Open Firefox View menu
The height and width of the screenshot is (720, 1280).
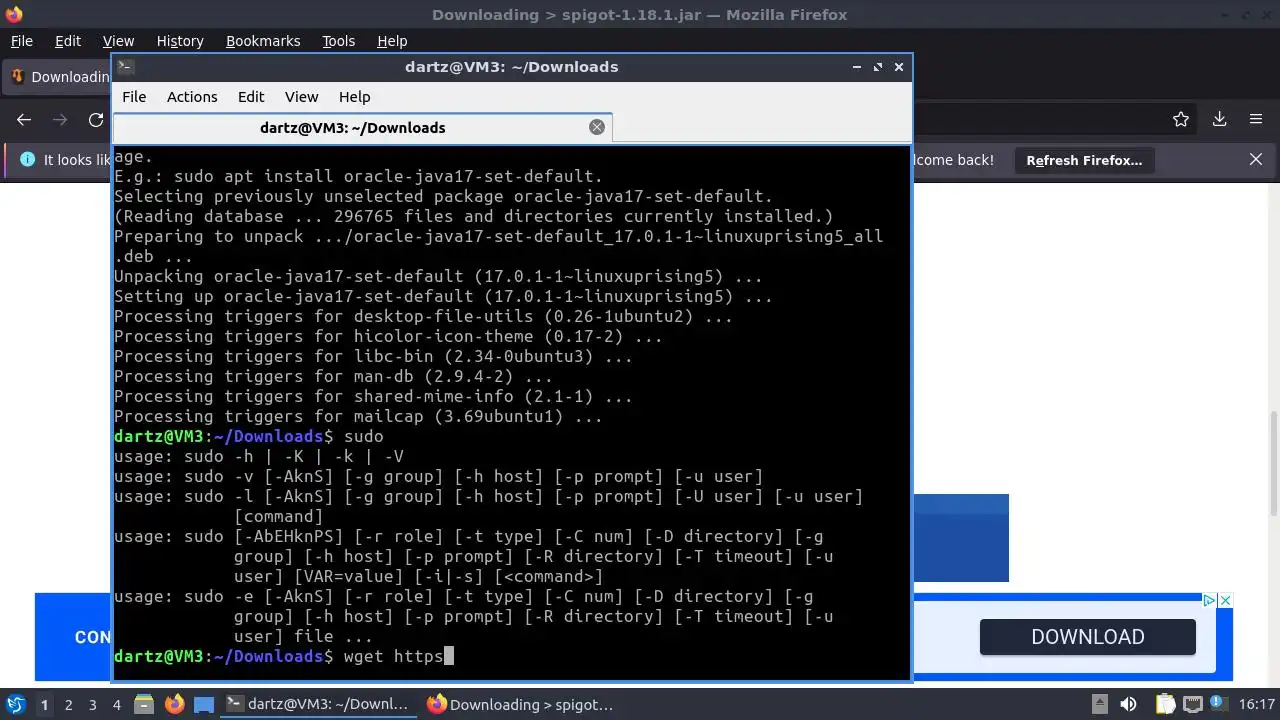click(x=118, y=41)
